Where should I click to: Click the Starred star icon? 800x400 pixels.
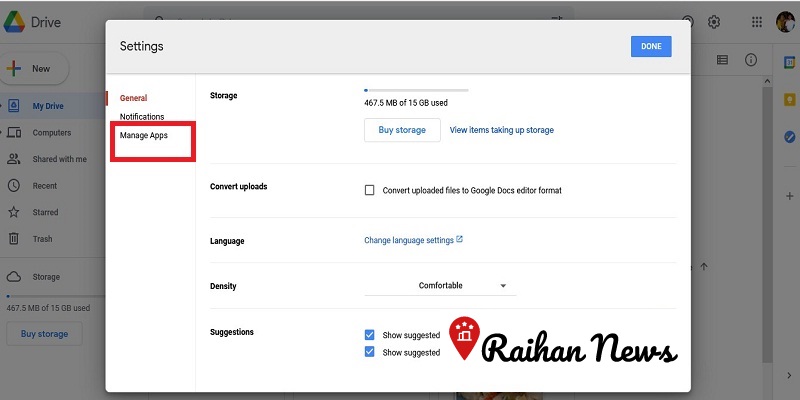(14, 212)
